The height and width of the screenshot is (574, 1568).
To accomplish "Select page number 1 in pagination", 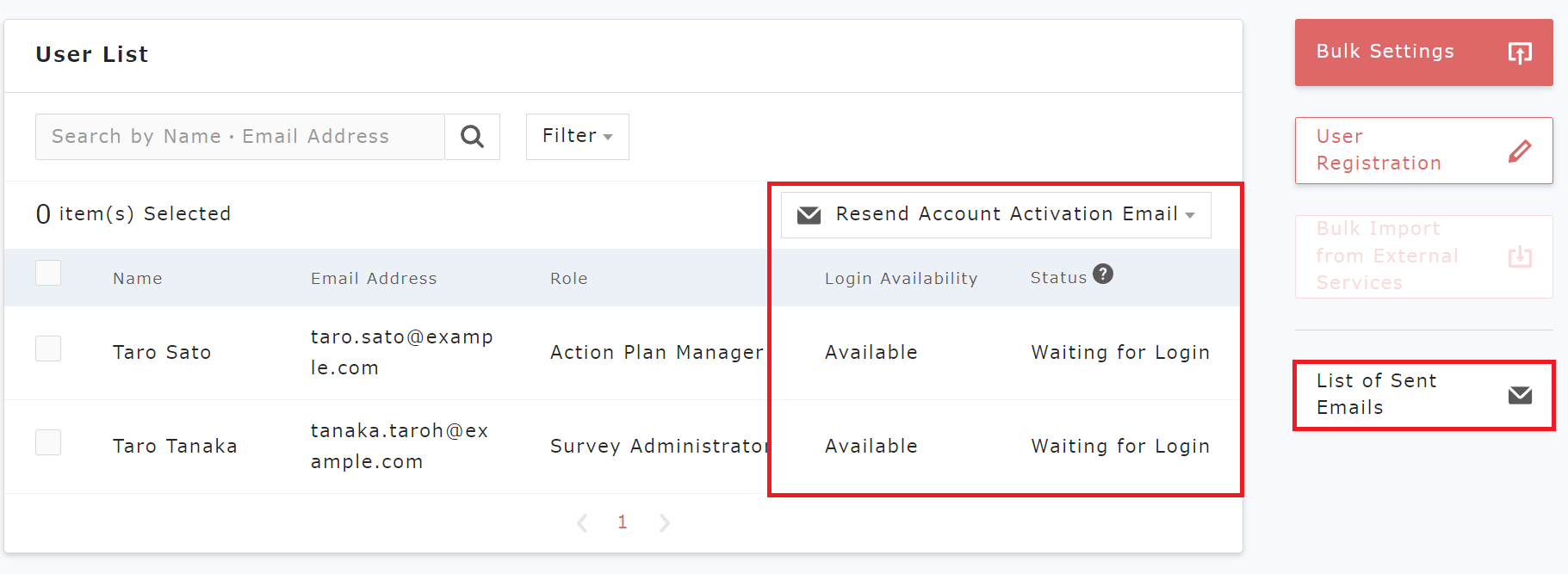I will coord(623,522).
